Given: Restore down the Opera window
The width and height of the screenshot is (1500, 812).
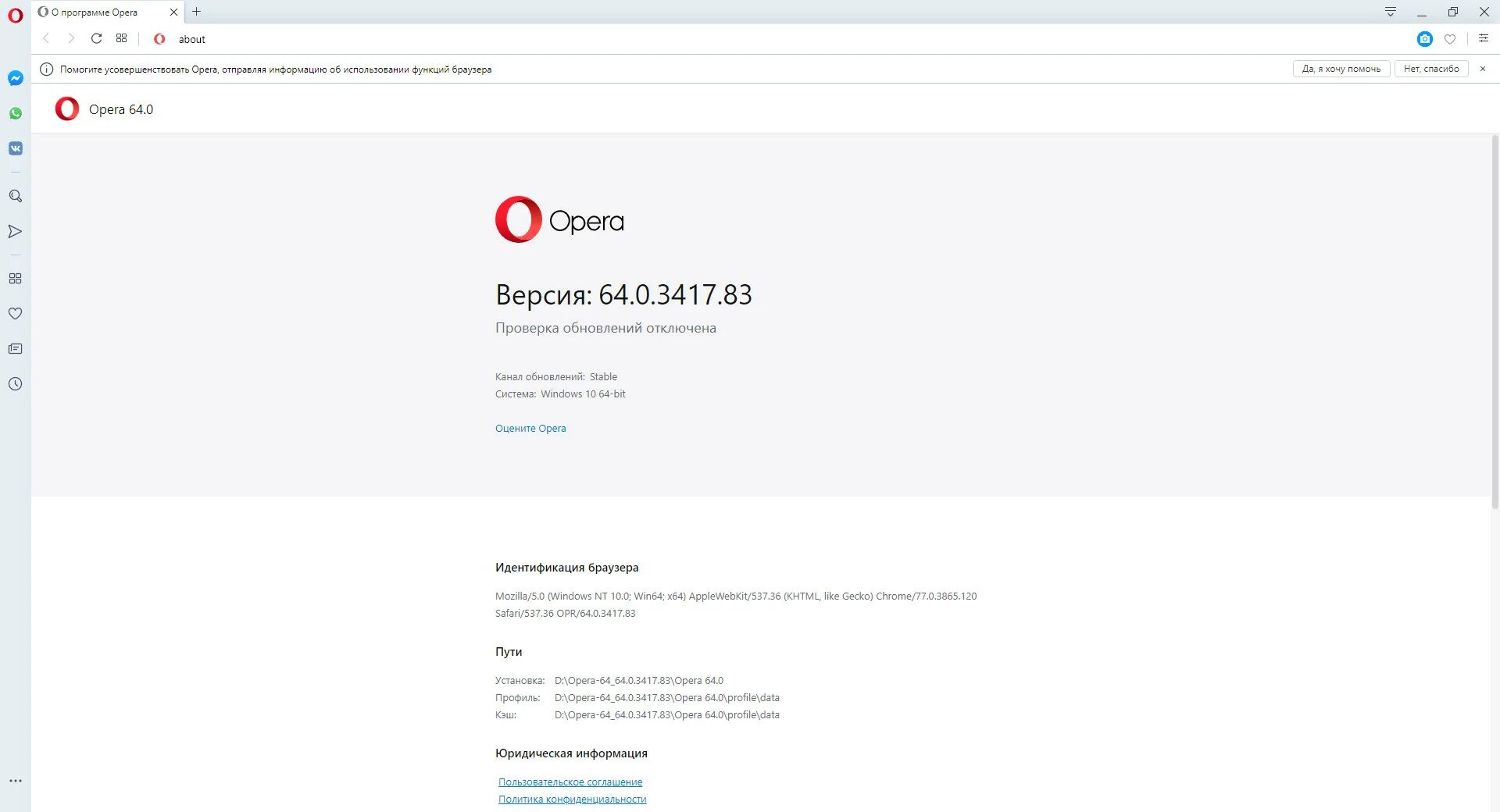Looking at the screenshot, I should tap(1453, 12).
